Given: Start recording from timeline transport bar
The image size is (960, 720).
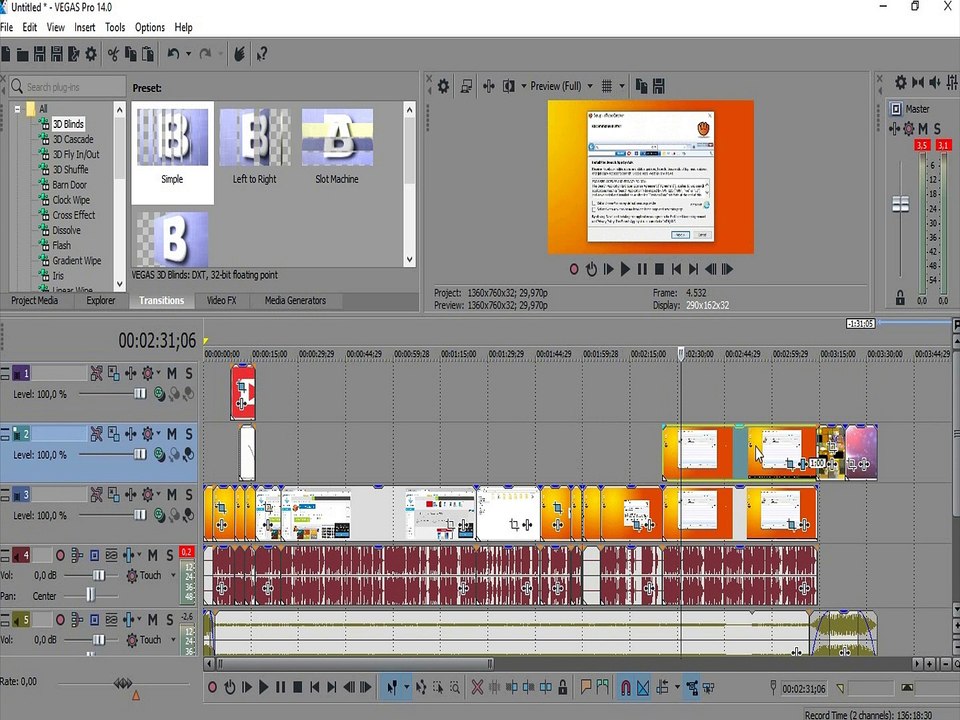Looking at the screenshot, I should 212,688.
